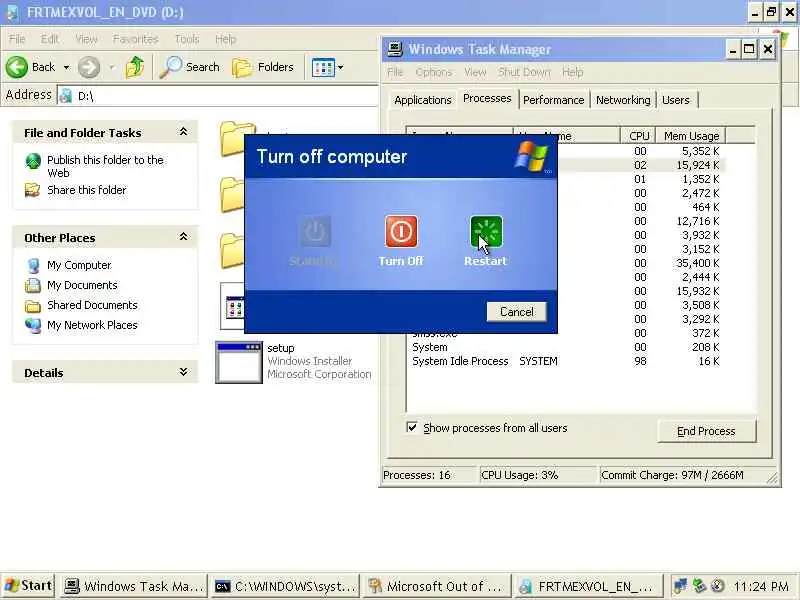This screenshot has height=600, width=800.
Task: Select System Idle Process row
Action: pyautogui.click(x=566, y=361)
